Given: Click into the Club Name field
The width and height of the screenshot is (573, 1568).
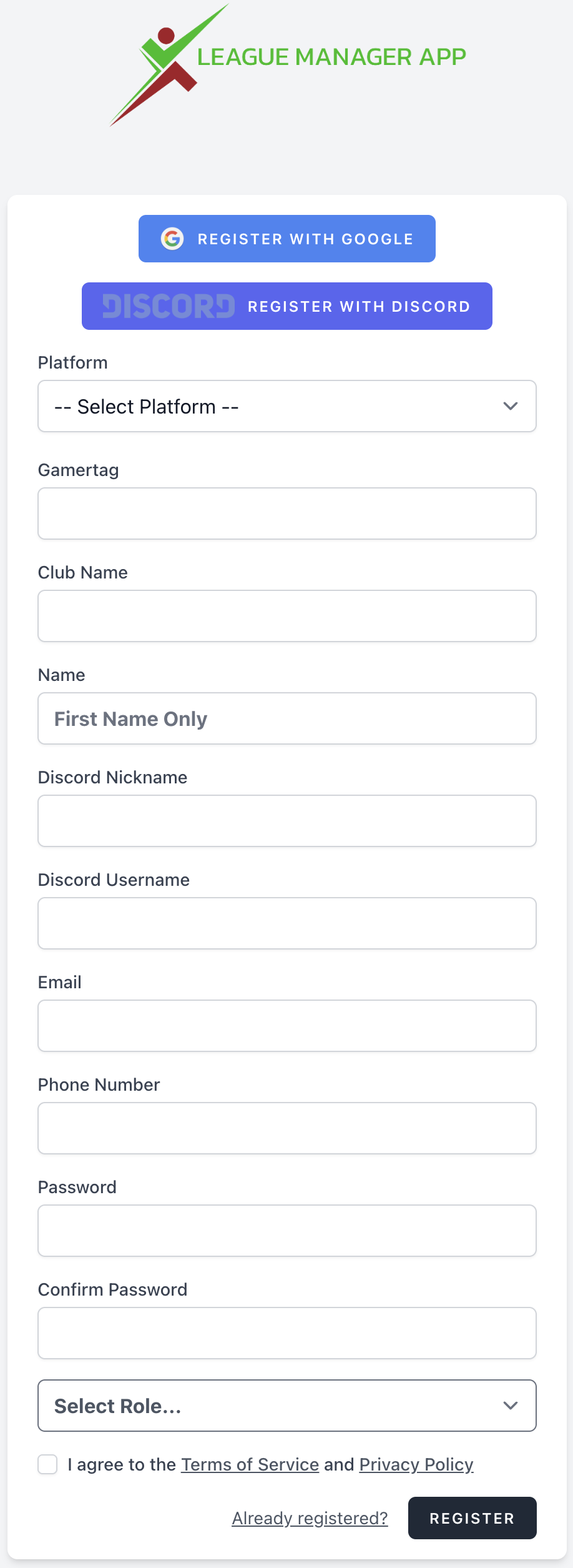Looking at the screenshot, I should 287,616.
